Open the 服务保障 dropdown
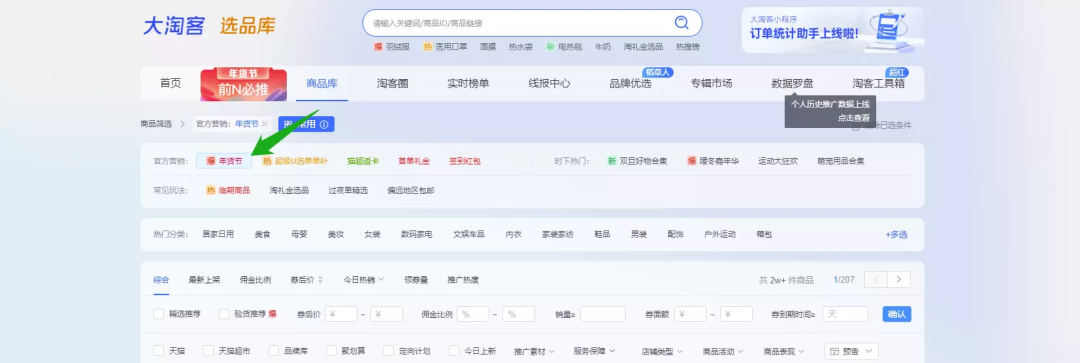1080x363 pixels. (x=594, y=351)
